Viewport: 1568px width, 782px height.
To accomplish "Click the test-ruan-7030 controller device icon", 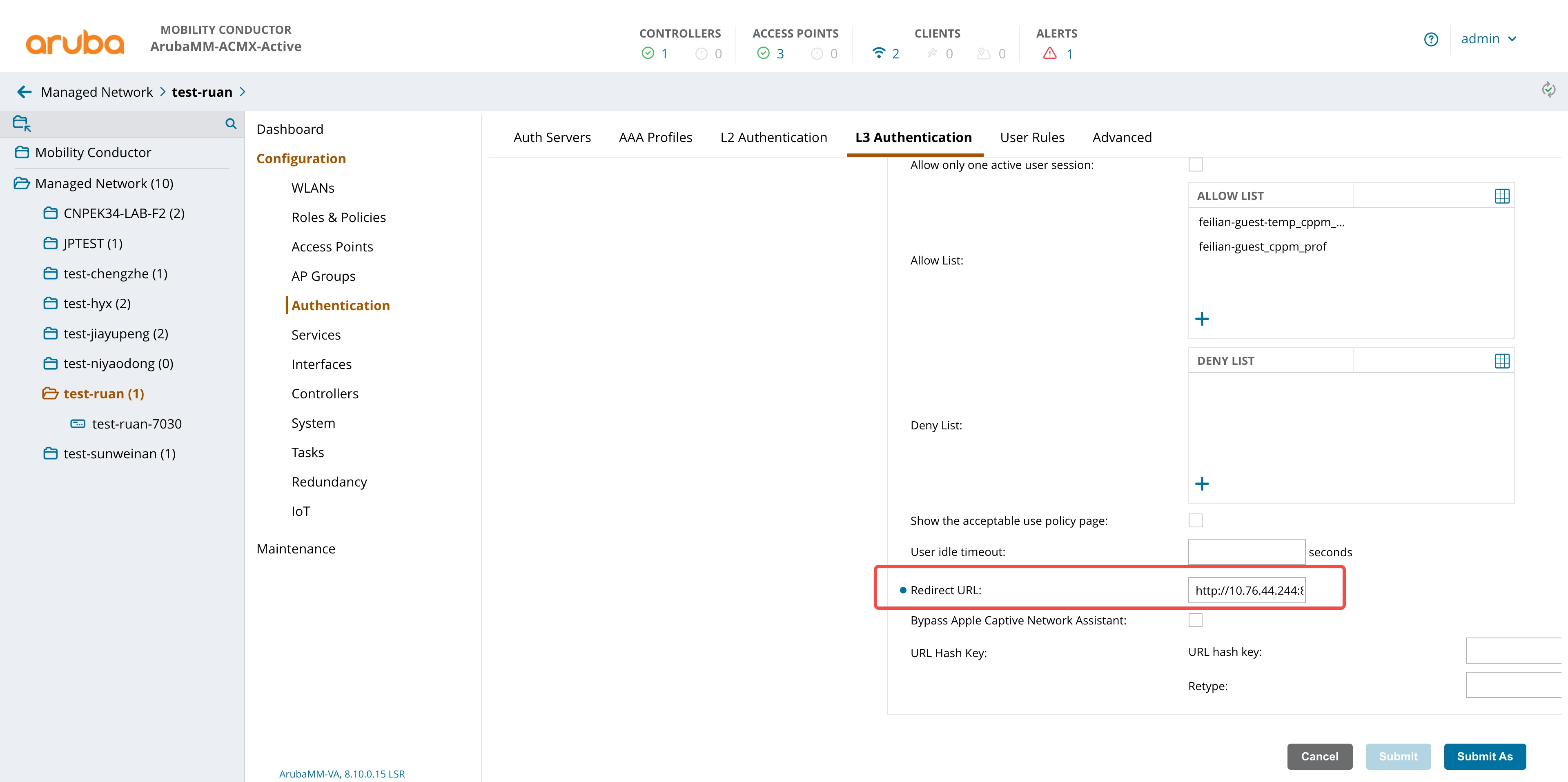I will (78, 424).
